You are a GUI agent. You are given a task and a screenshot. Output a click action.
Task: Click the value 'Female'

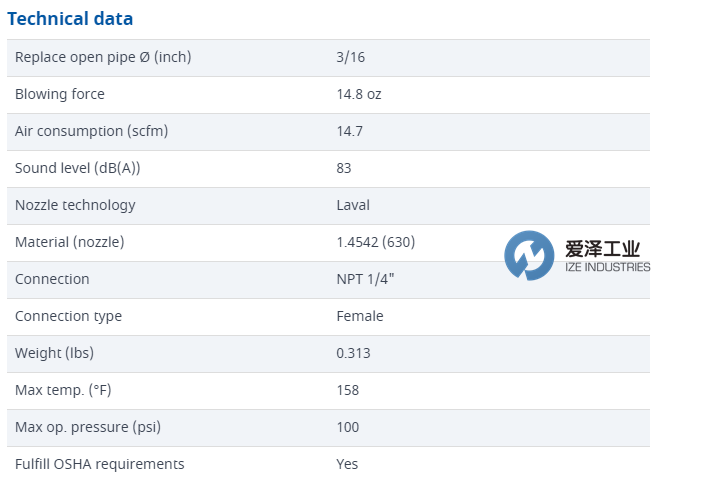click(x=360, y=316)
